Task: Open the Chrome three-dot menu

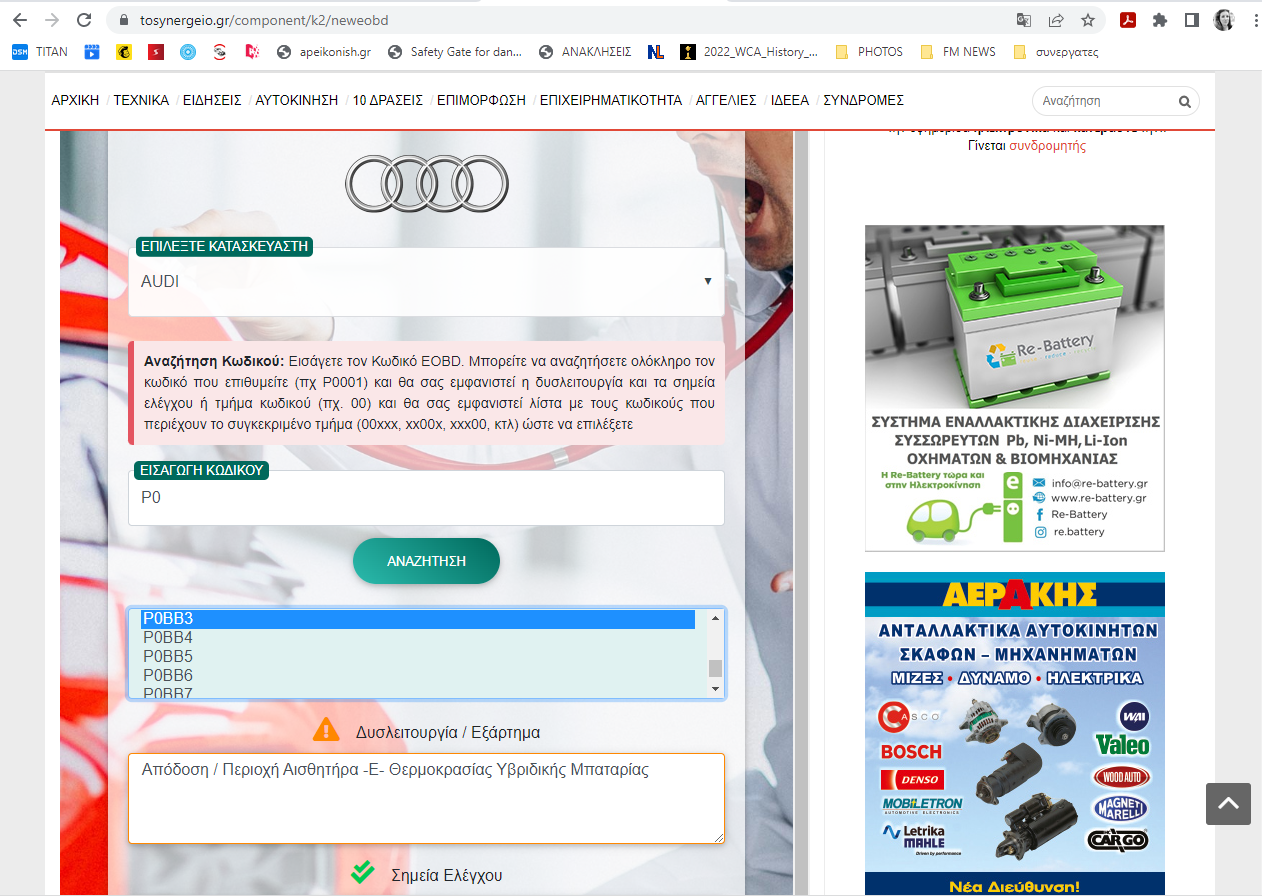Action: (x=1254, y=20)
